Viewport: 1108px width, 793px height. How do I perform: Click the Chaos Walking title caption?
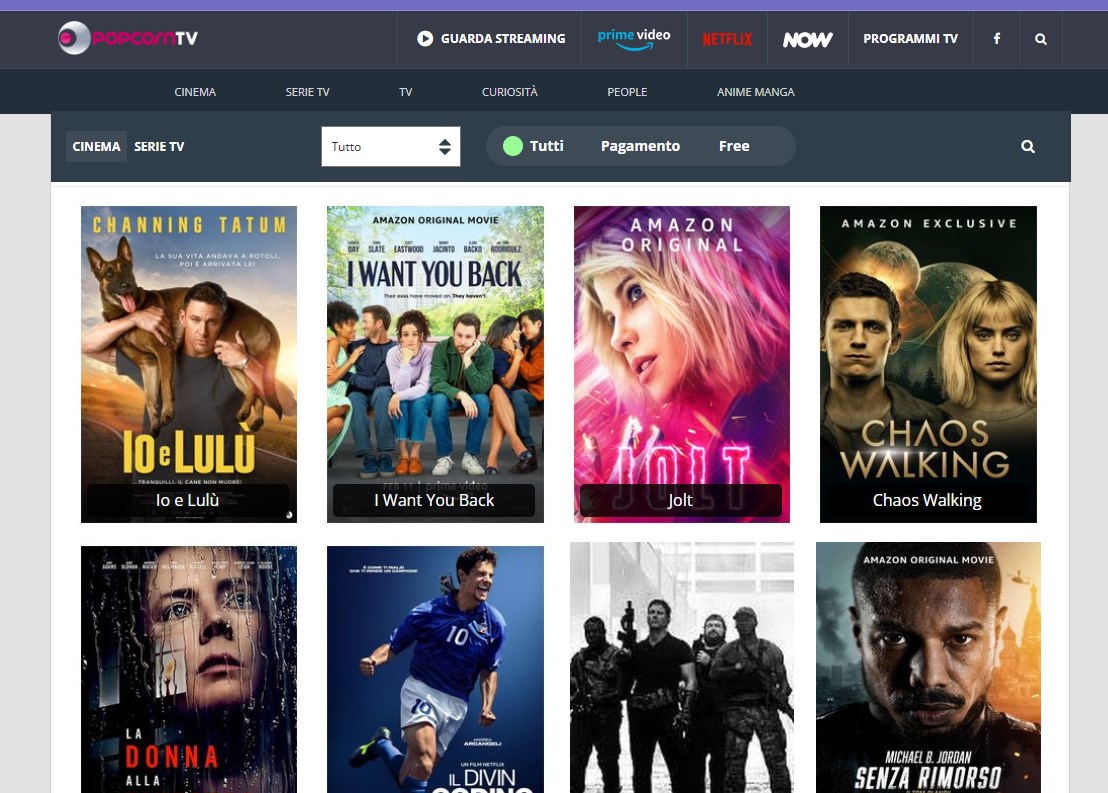click(x=927, y=500)
